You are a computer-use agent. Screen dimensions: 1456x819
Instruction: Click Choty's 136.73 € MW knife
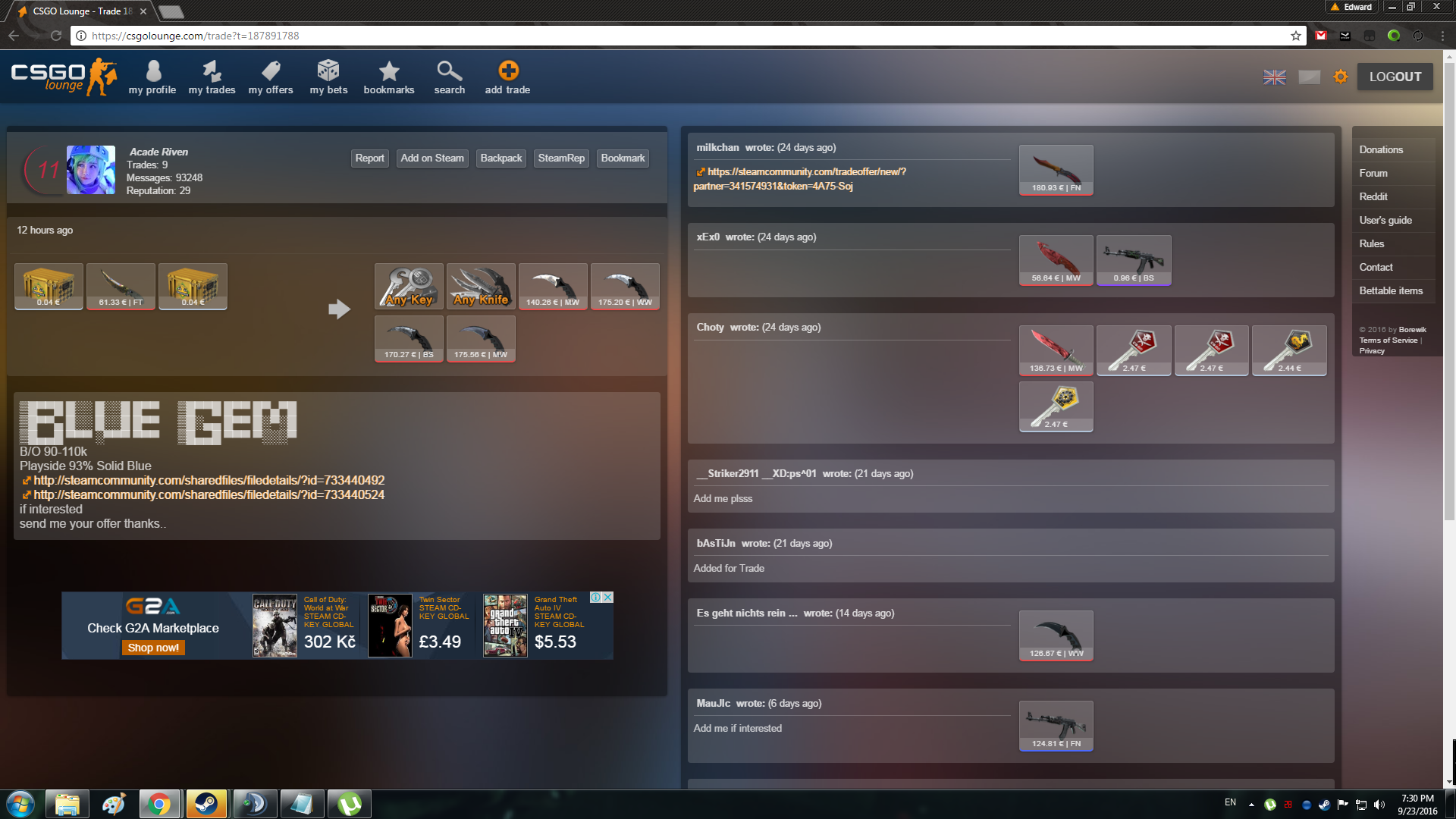1056,350
